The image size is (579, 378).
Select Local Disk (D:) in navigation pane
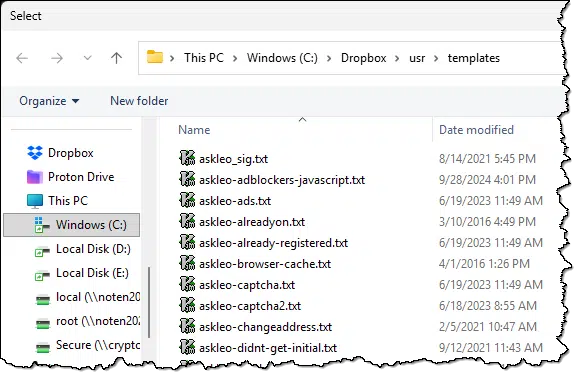tap(93, 249)
